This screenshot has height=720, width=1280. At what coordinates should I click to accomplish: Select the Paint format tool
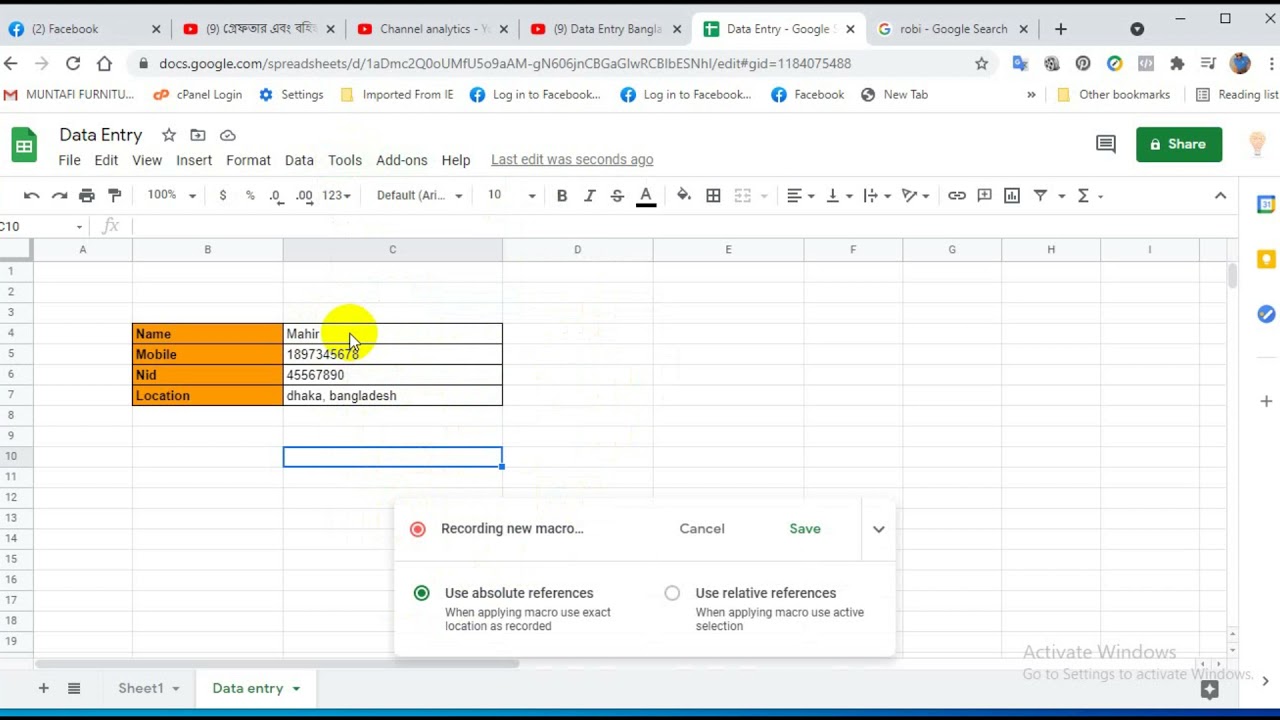(x=115, y=196)
